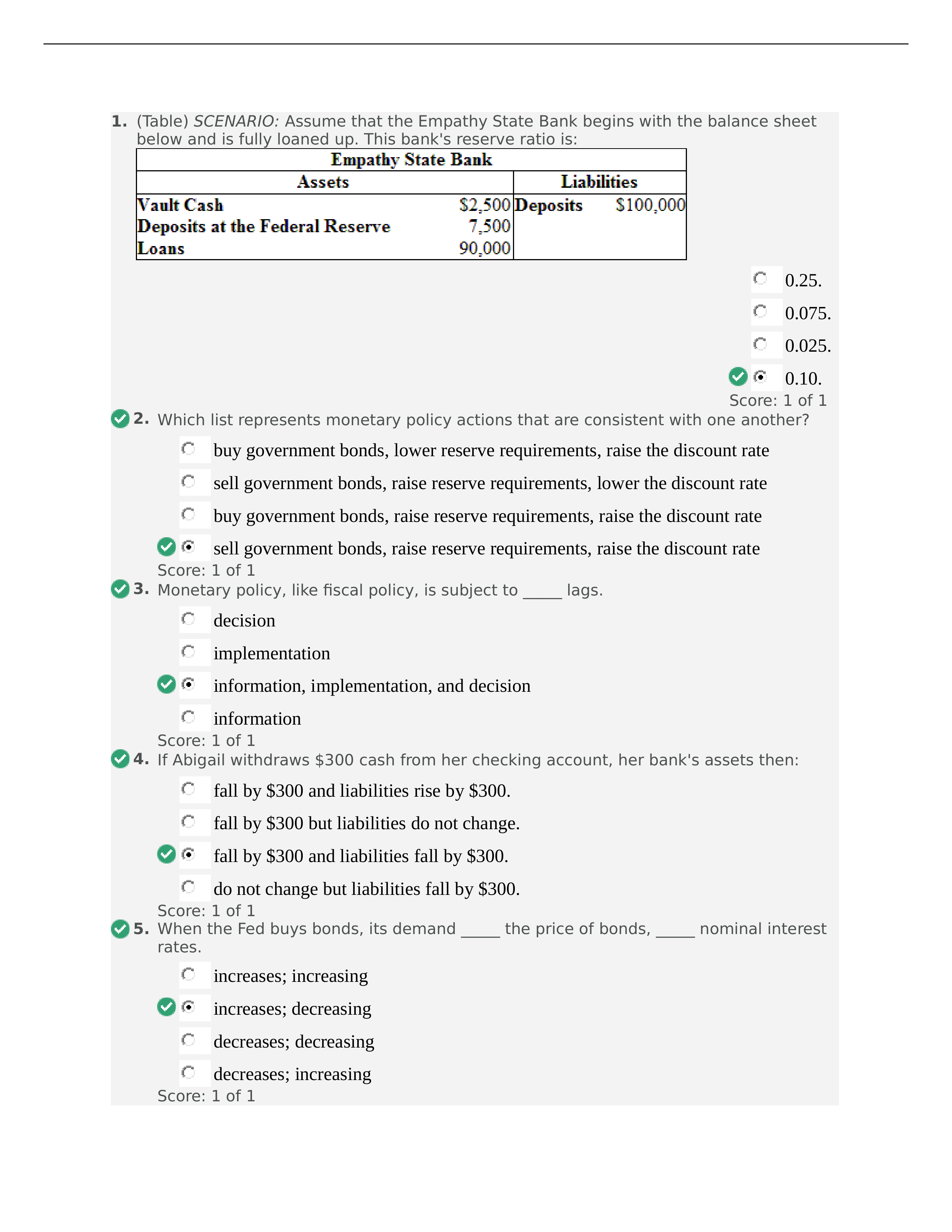Click green checkmark beside question 2 number

pos(120,419)
